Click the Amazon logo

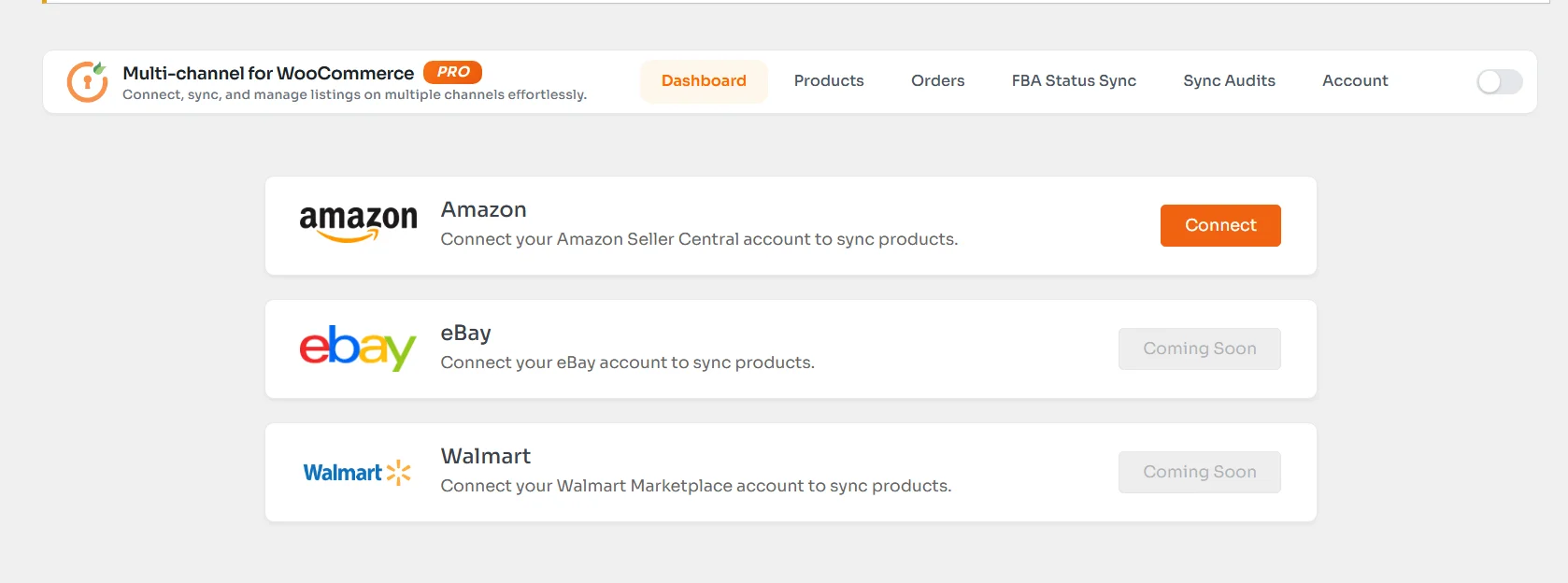pyautogui.click(x=358, y=224)
